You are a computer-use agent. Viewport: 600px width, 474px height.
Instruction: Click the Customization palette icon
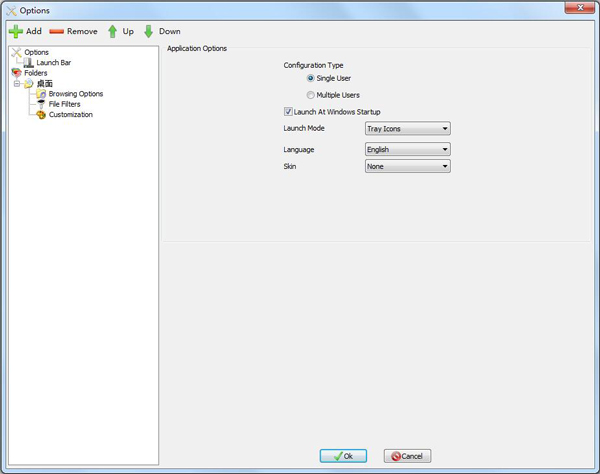[40, 115]
